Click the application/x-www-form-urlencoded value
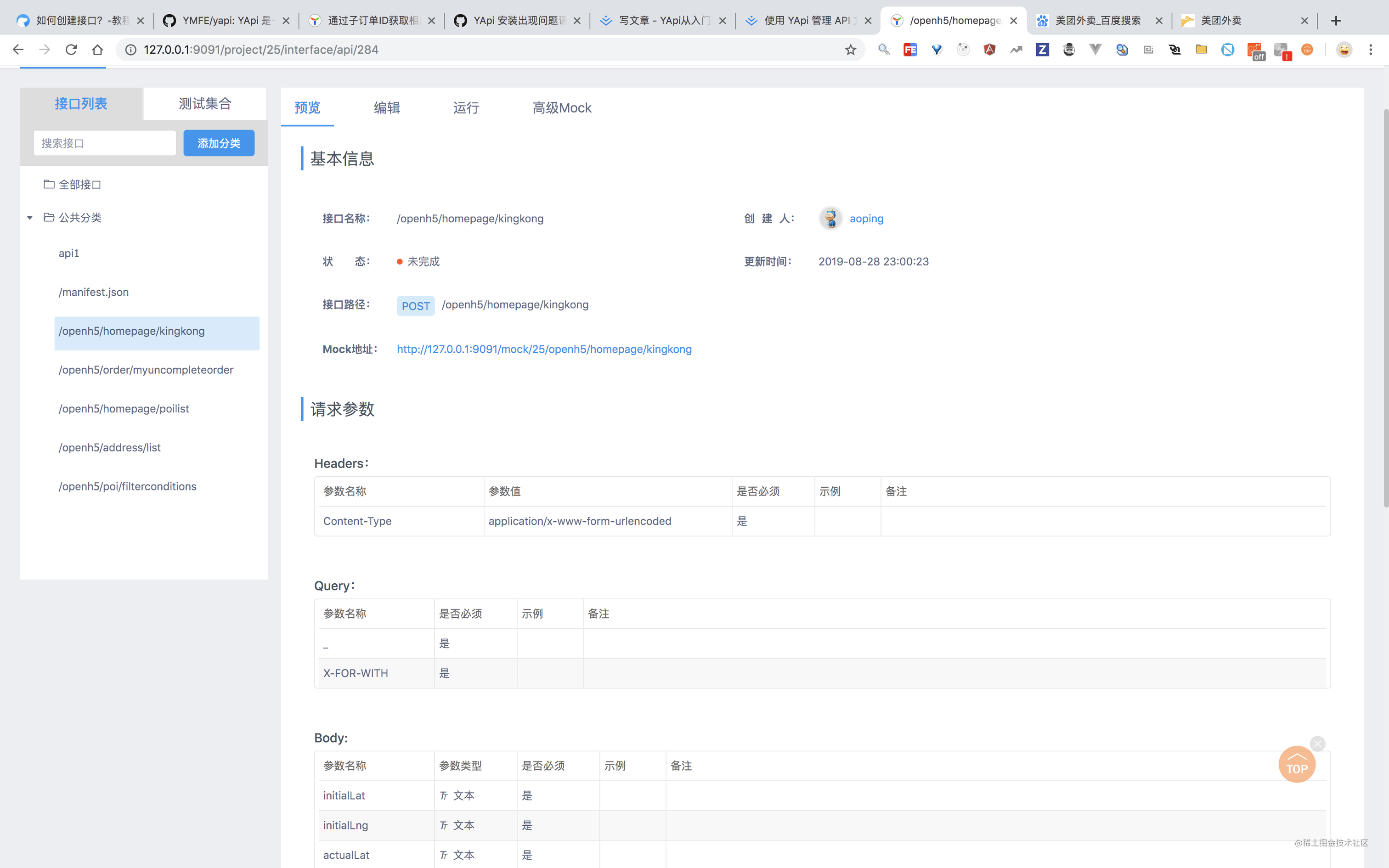Image resolution: width=1389 pixels, height=868 pixels. coord(580,521)
